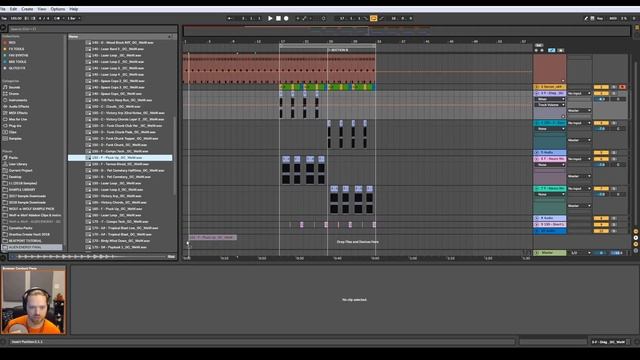Open the File menu
Screen dimensions: 640x360
2,9
